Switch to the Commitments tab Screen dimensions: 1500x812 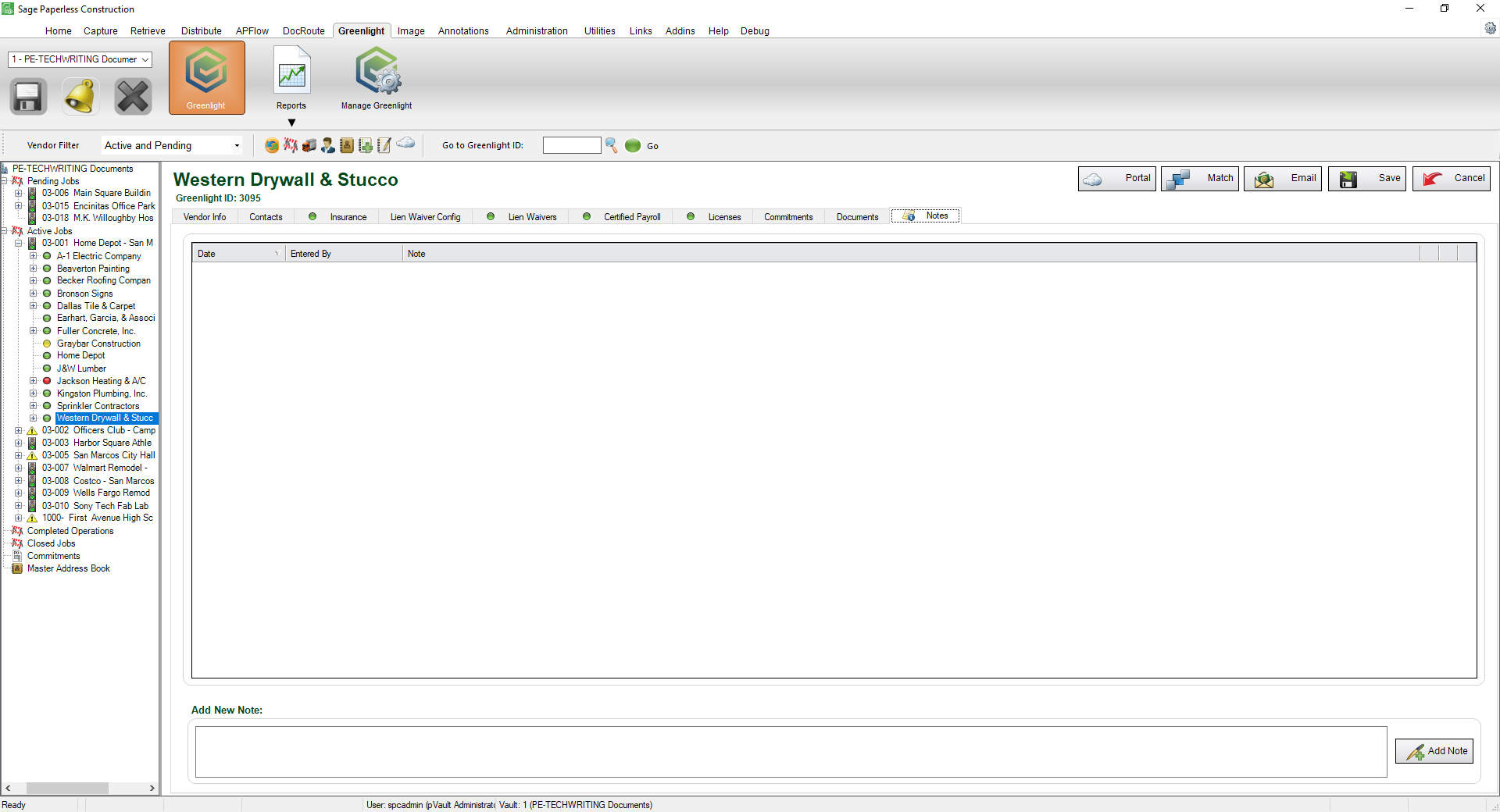coord(788,217)
